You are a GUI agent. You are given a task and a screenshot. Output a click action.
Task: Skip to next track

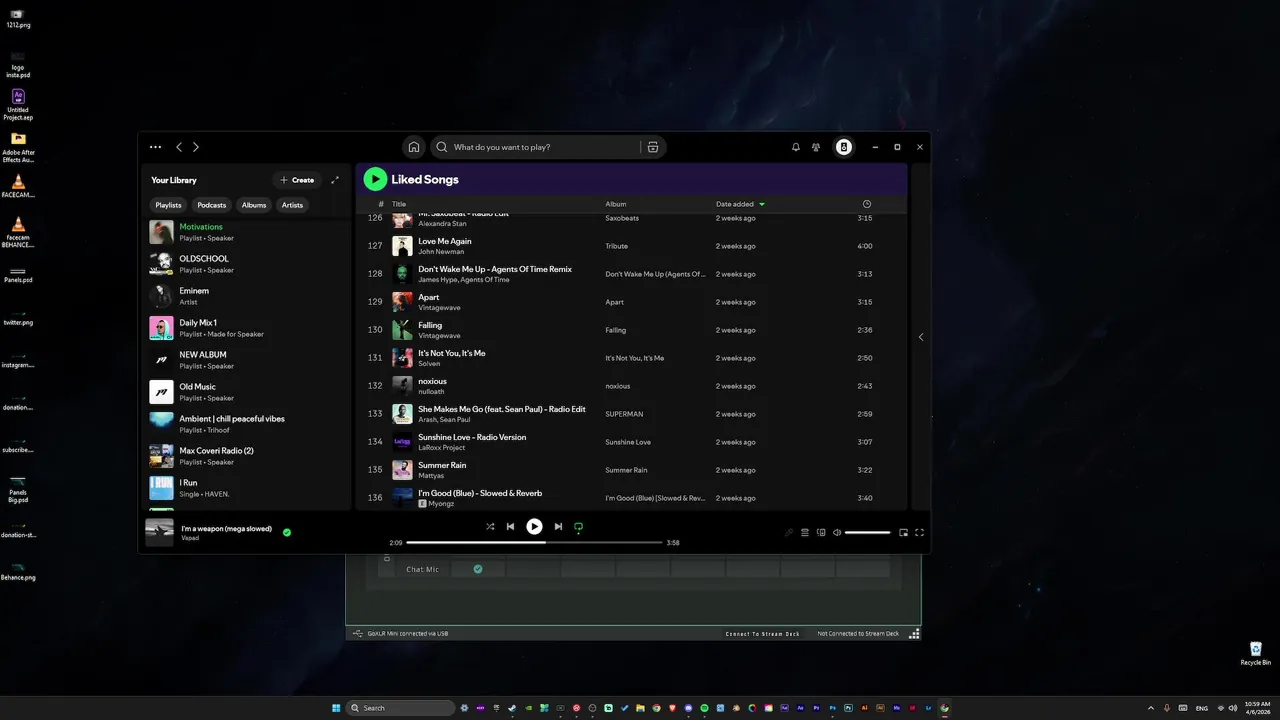click(x=558, y=527)
